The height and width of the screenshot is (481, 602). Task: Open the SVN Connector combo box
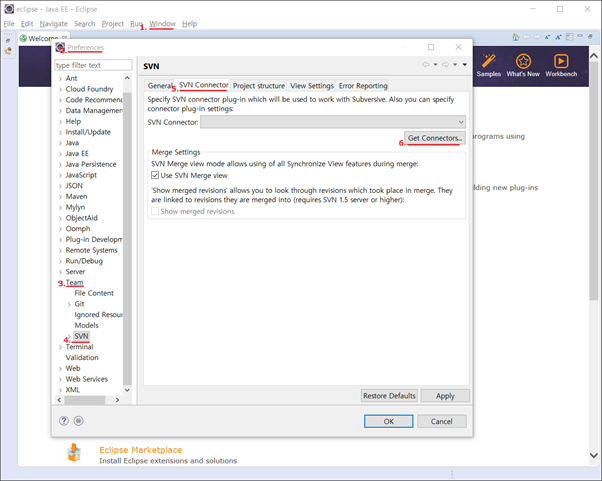pos(333,122)
